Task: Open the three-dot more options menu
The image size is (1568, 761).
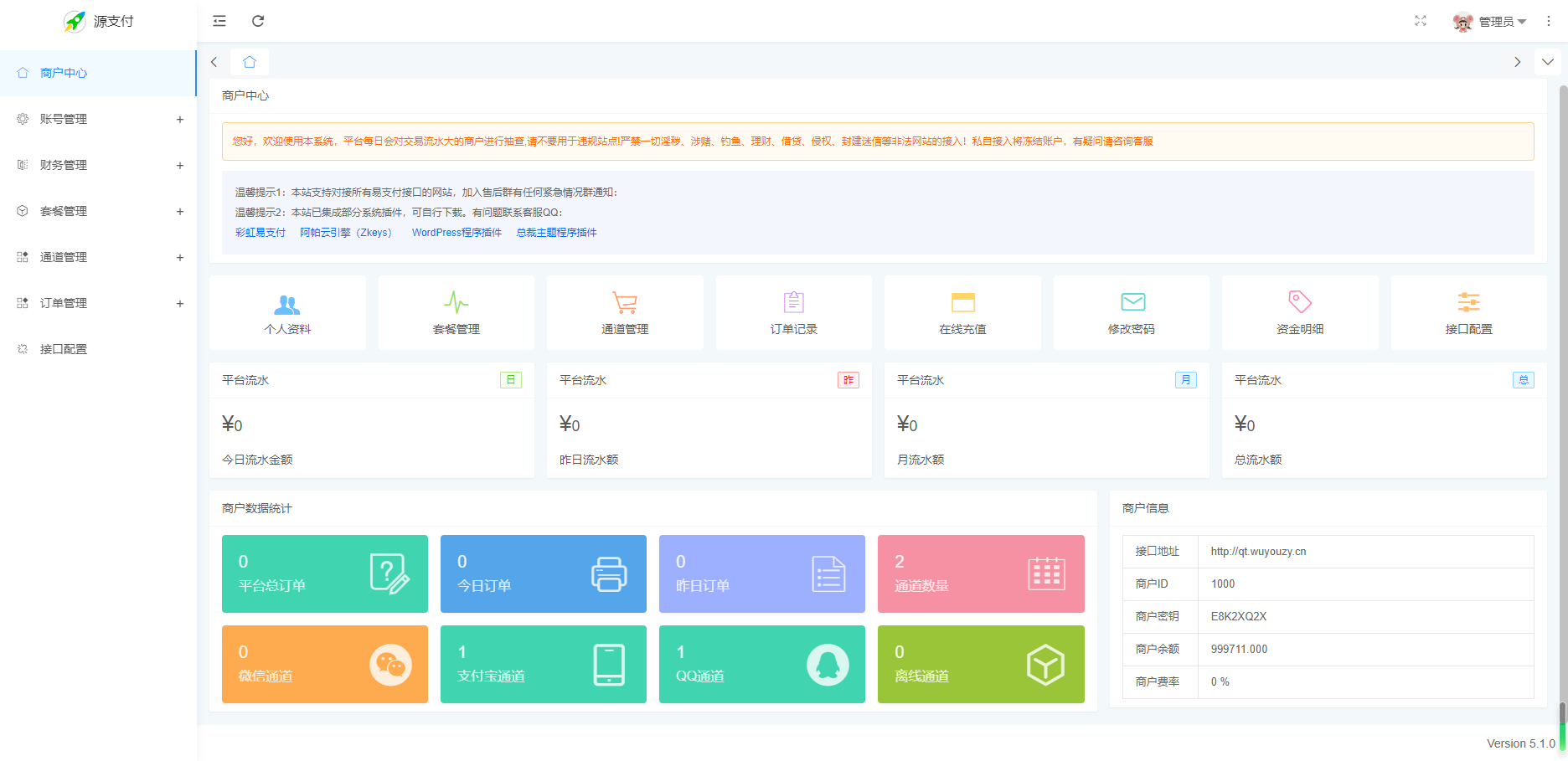Action: (1549, 21)
